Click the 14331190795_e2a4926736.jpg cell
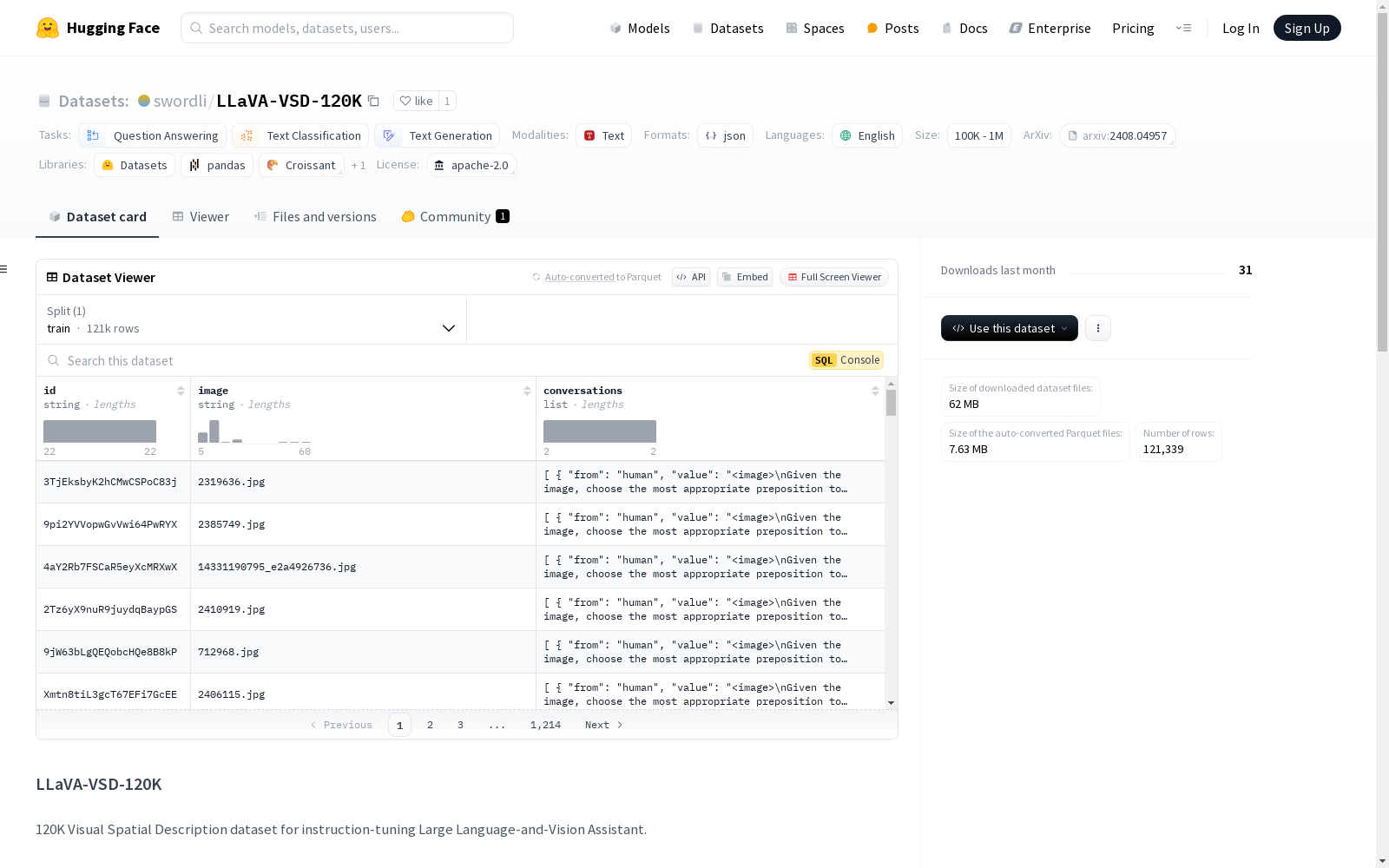 coord(363,567)
